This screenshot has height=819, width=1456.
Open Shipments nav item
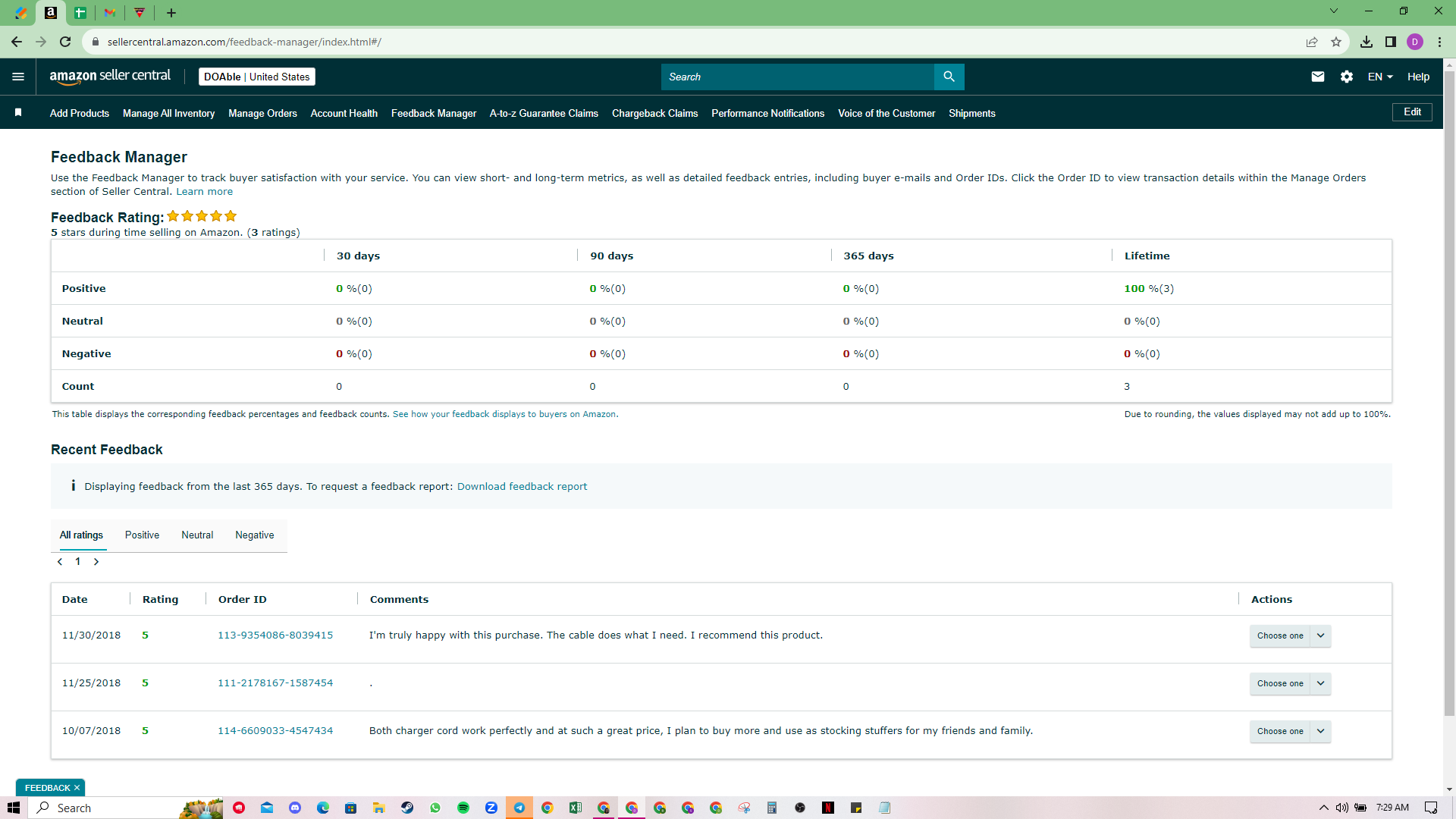pos(971,113)
